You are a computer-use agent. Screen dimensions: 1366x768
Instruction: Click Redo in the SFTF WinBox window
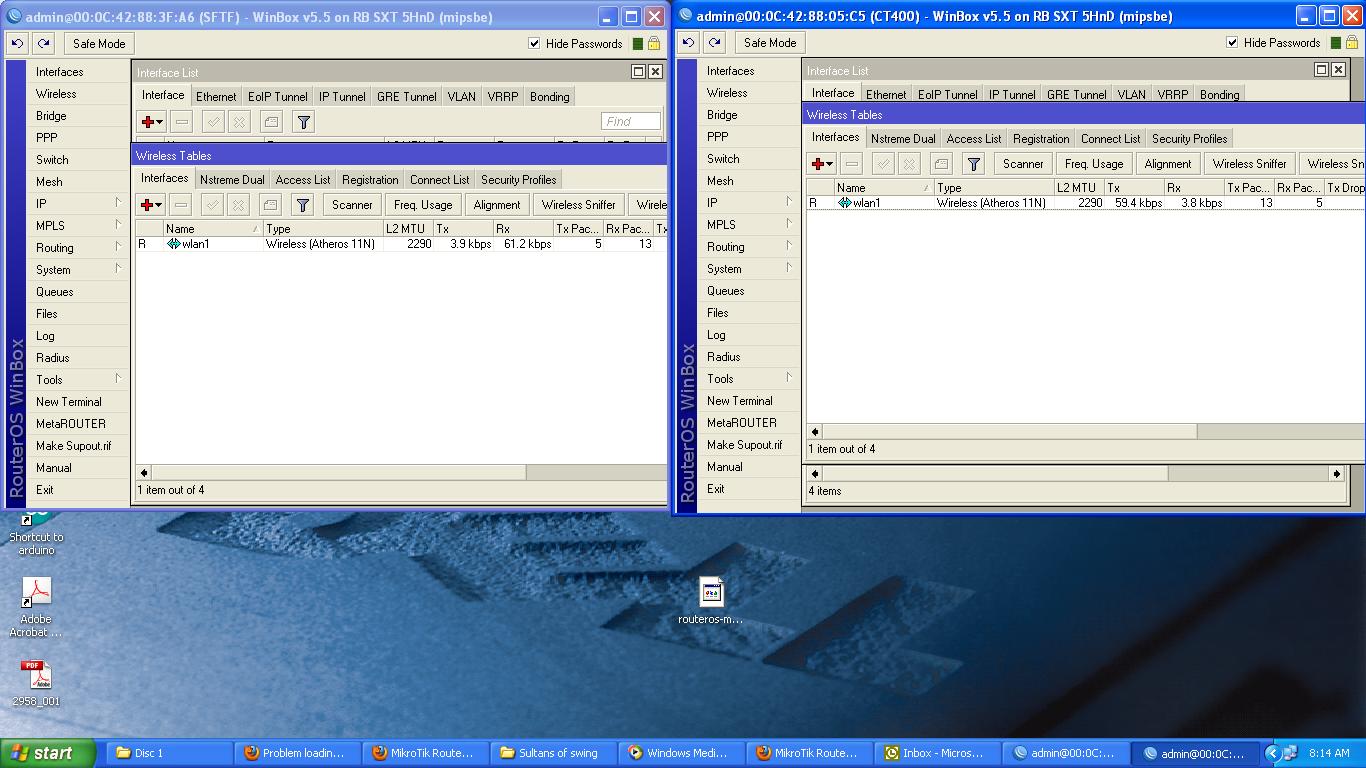pos(43,44)
